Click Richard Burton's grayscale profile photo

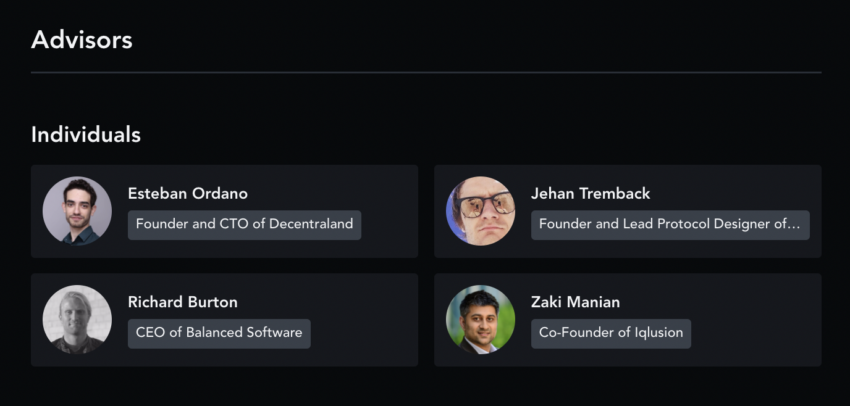click(x=77, y=319)
